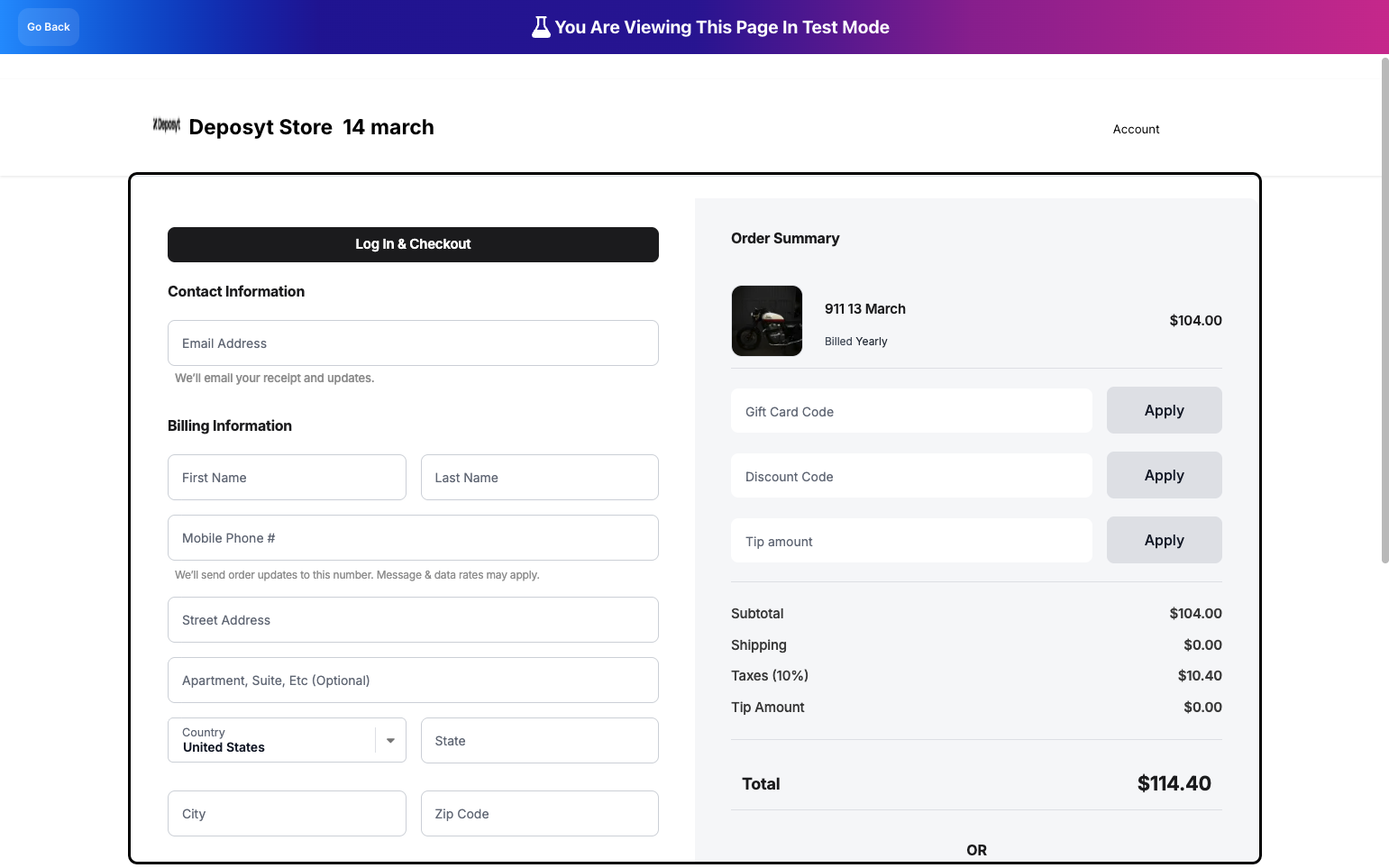1389x868 pixels.
Task: Click the Billing Information heading
Action: [230, 425]
